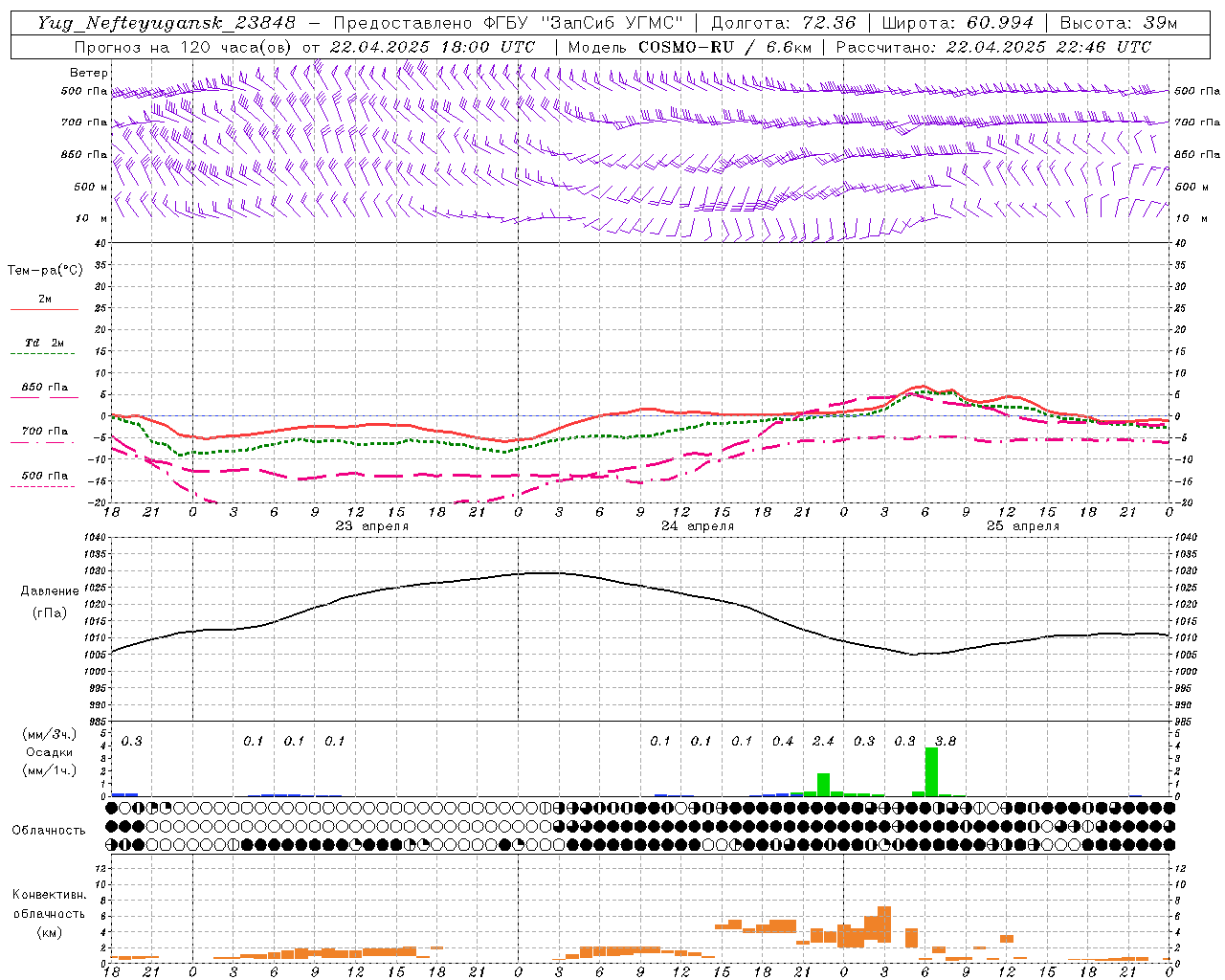This screenshot has height=980, width=1225.
Task: Click the line sample under the 850 гПа temperature legend
Action: [x=44, y=397]
